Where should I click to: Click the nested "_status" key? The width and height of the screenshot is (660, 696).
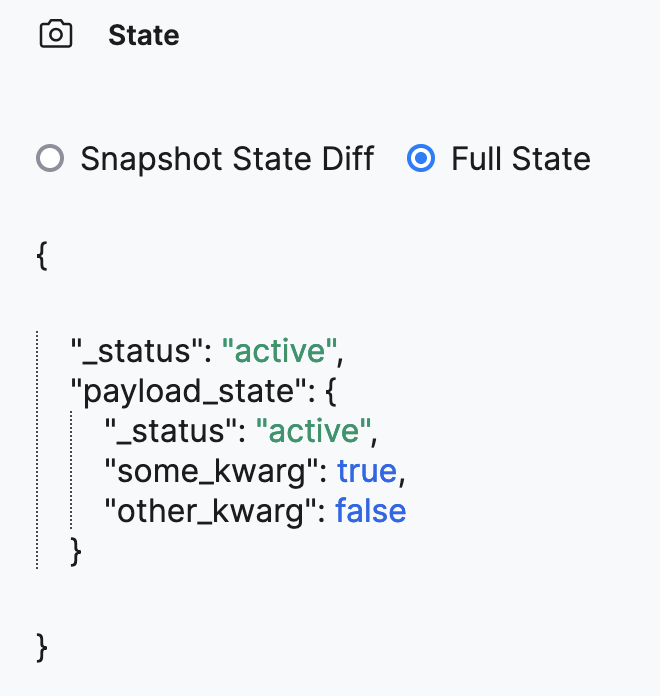pos(172,431)
